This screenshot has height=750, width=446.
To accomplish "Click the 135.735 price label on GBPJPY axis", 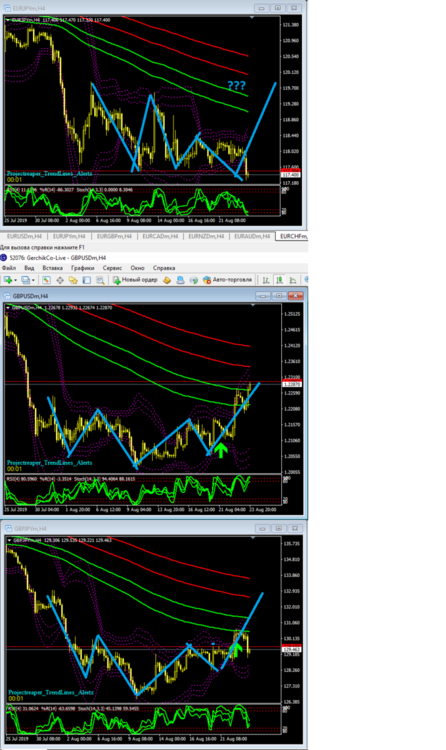I will pos(291,544).
